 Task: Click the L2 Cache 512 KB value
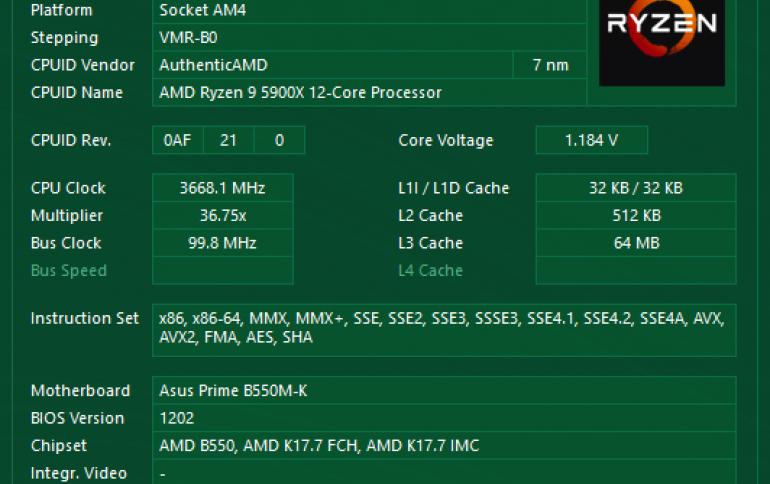(x=636, y=215)
